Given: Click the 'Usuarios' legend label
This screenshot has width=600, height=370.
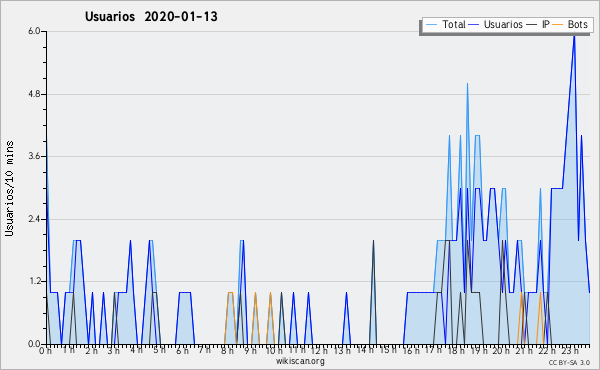Looking at the screenshot, I should tap(503, 24).
